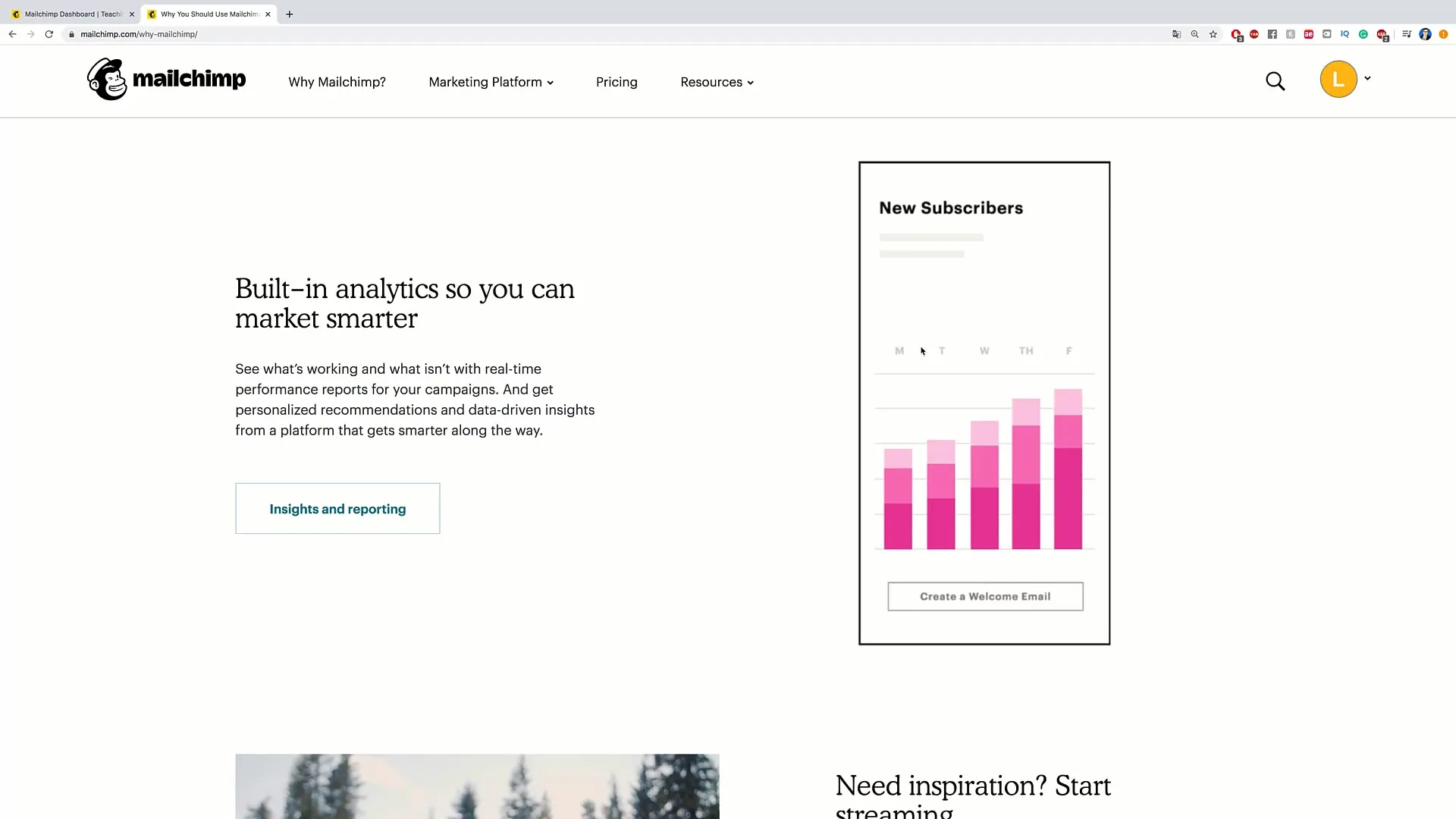
Task: Click the forward navigation arrow icon
Action: (x=30, y=34)
